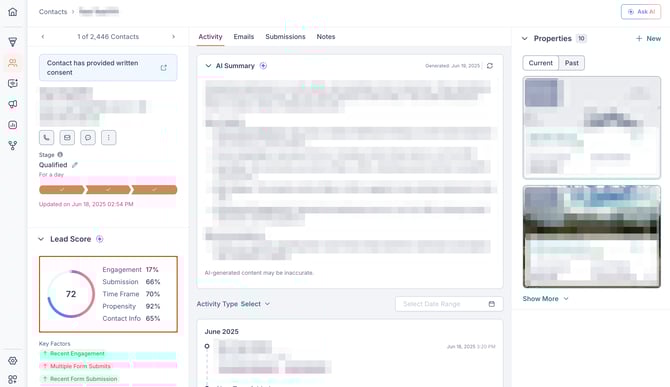Open the consent external link icon
The width and height of the screenshot is (670, 387).
click(x=164, y=67)
